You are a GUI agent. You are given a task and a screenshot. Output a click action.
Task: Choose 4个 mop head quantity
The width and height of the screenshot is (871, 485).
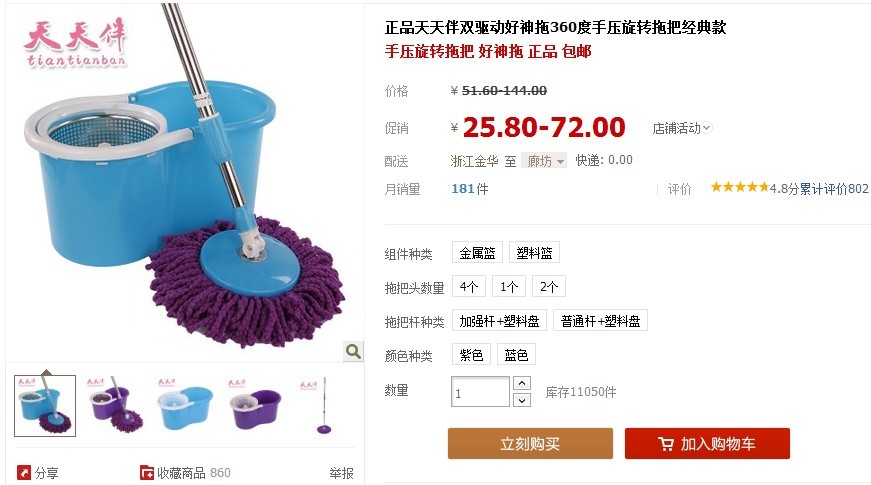(x=469, y=287)
